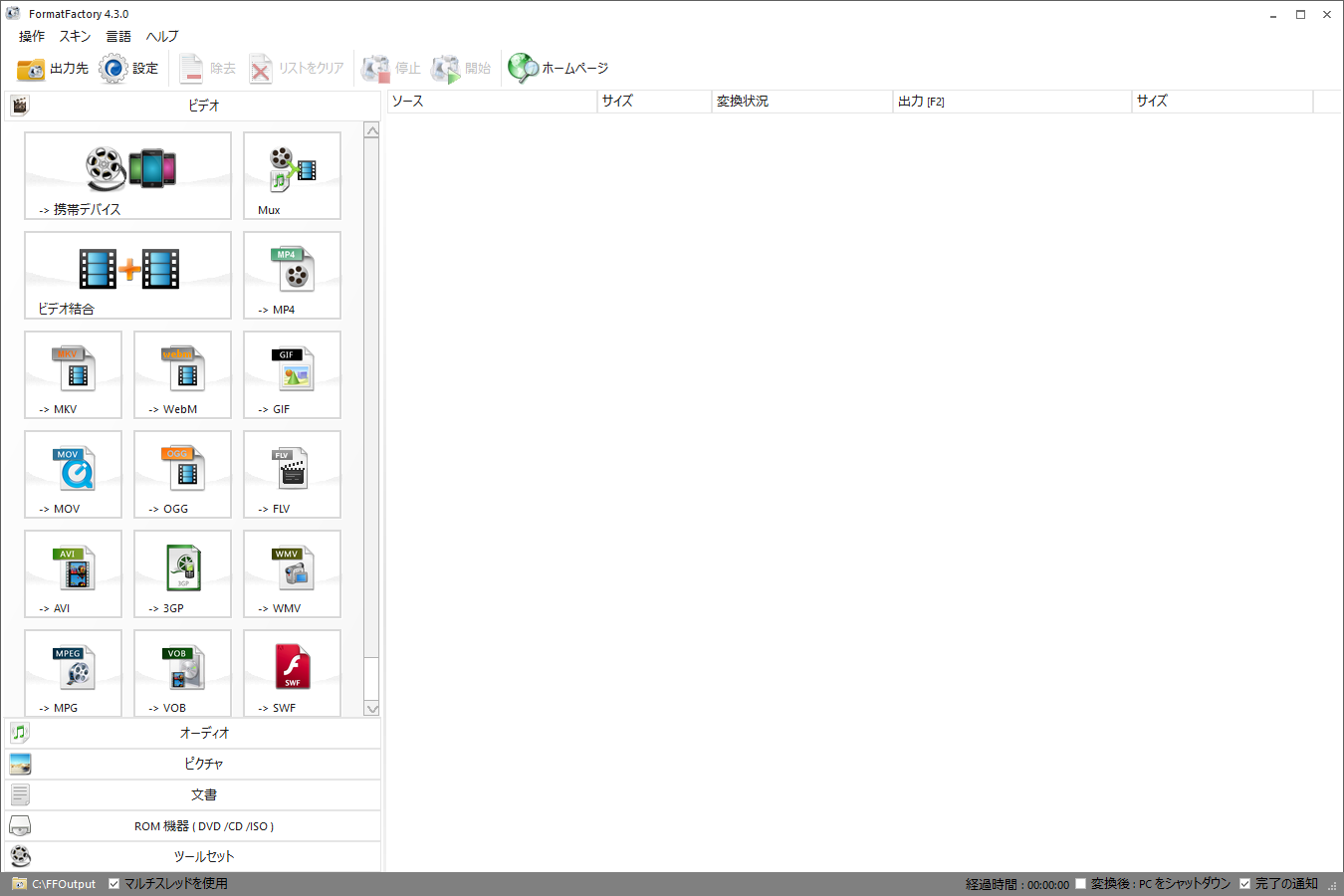Screen dimensions: 1344x896
Task: Click the C:\FFOutput folder in the status bar
Action: coord(55,883)
